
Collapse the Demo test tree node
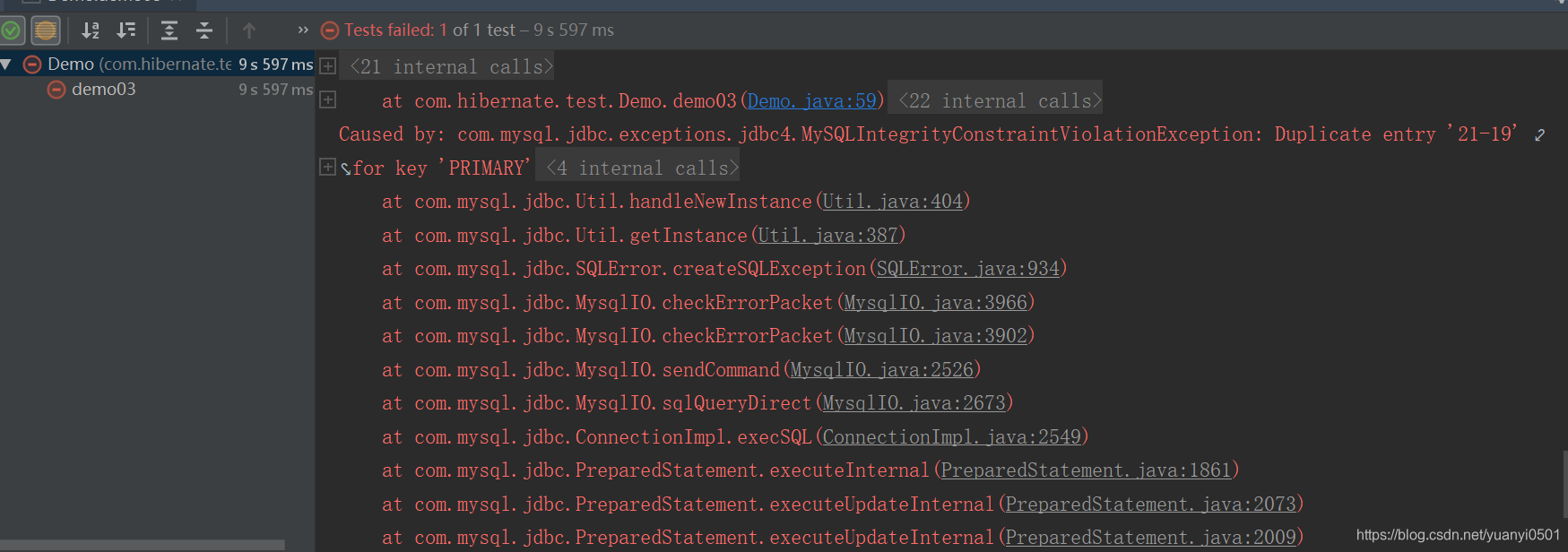(x=6, y=65)
